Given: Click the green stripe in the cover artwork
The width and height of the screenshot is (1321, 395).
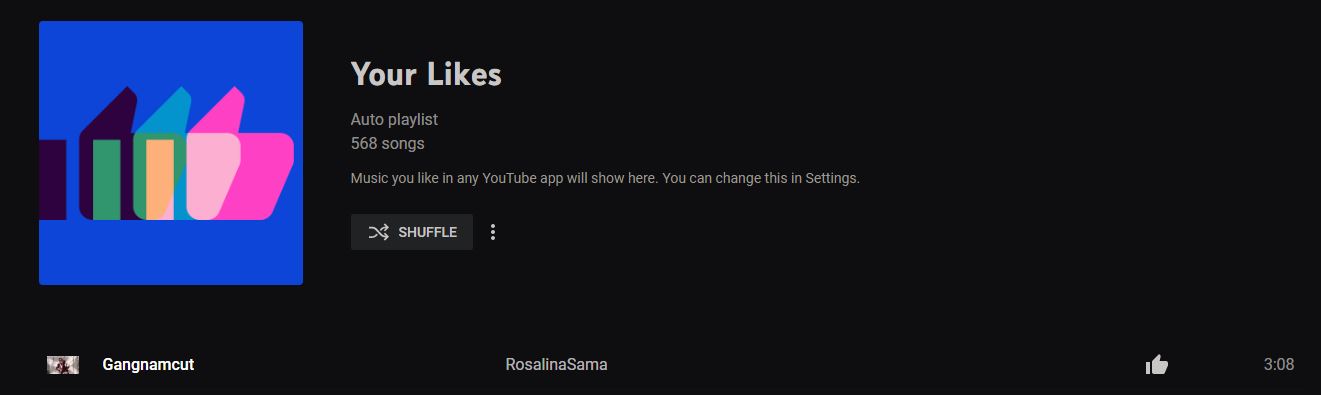Looking at the screenshot, I should click(x=107, y=180).
